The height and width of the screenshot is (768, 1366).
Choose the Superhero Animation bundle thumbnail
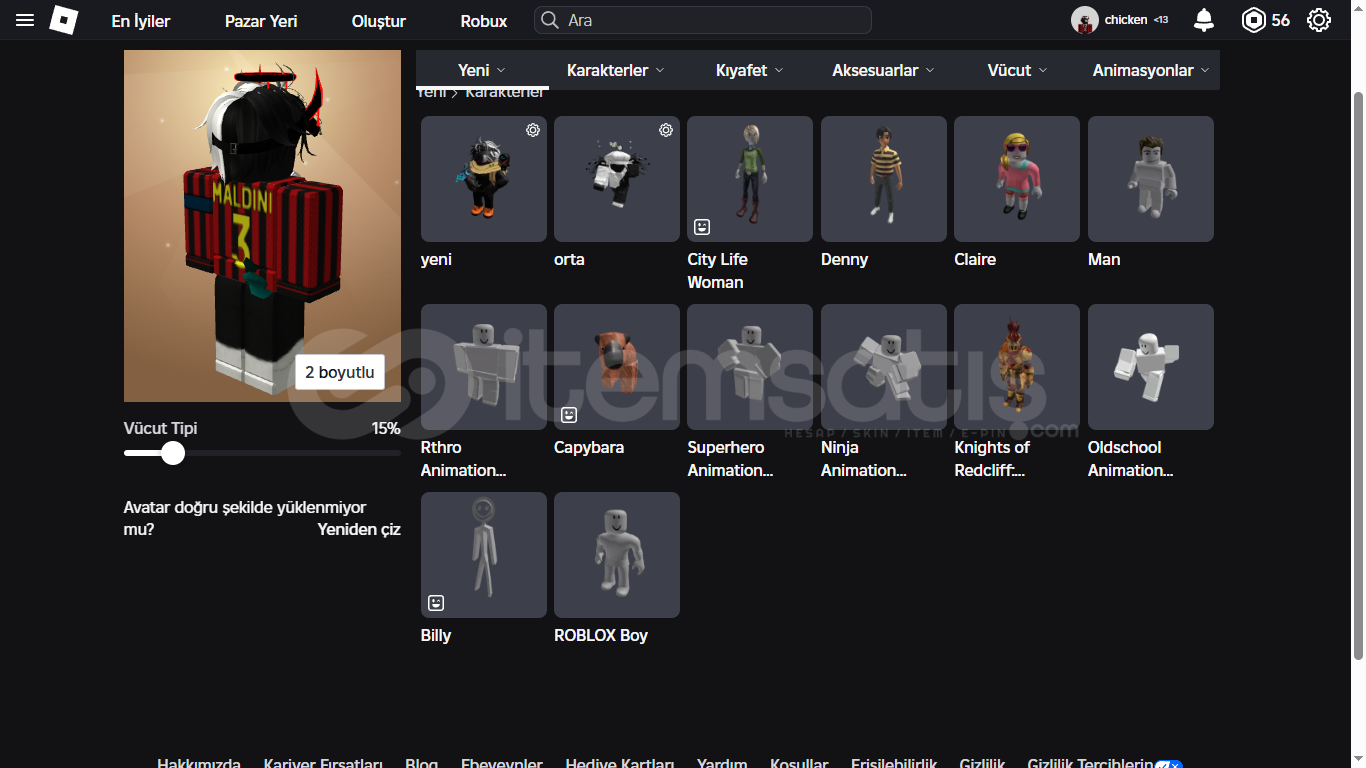tap(750, 367)
